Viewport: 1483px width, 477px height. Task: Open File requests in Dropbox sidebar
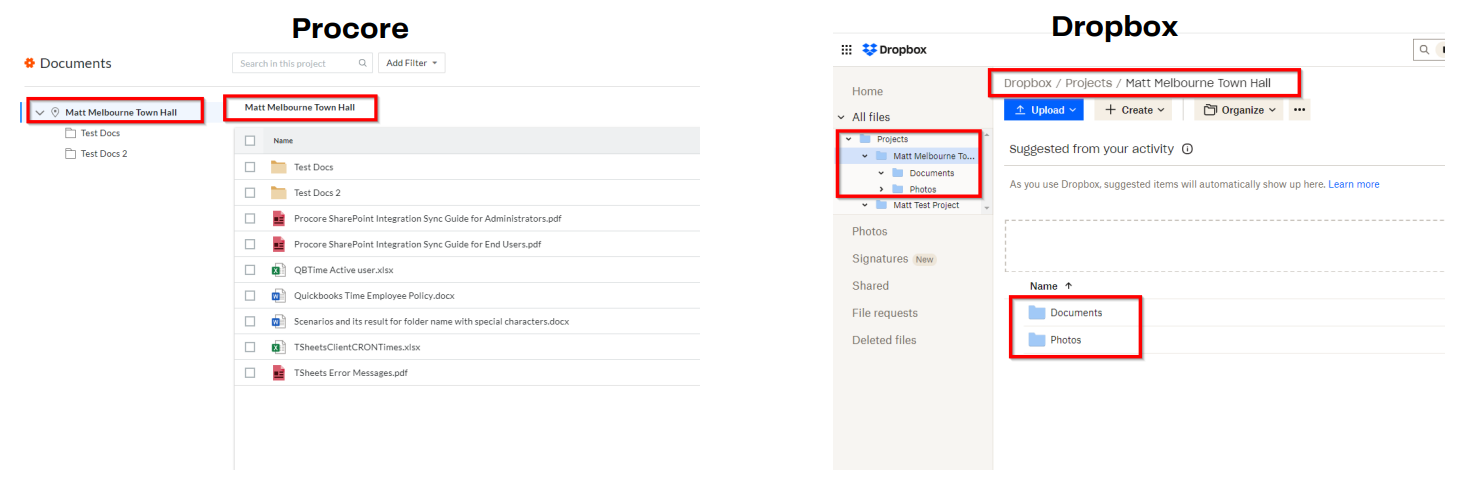[x=885, y=313]
